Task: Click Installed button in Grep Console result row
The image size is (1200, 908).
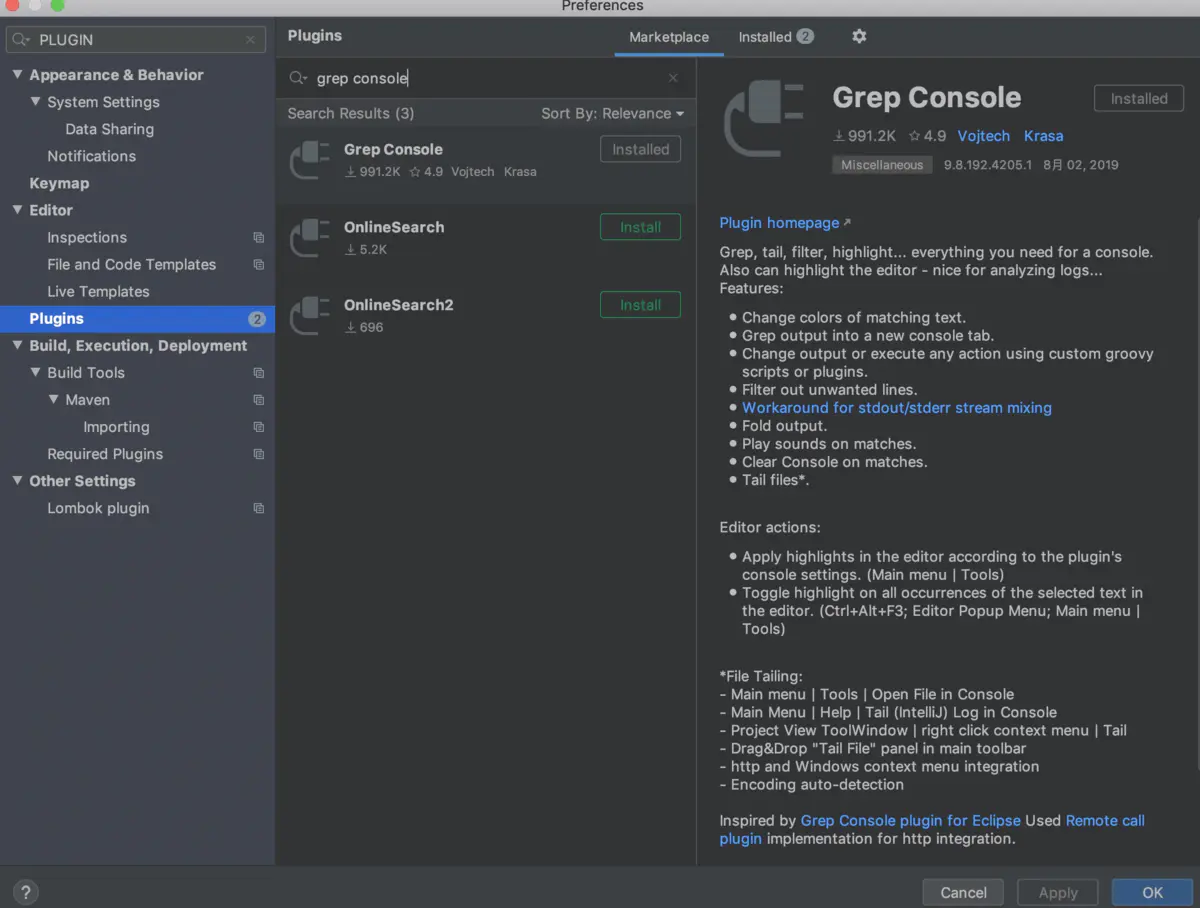Action: [640, 149]
